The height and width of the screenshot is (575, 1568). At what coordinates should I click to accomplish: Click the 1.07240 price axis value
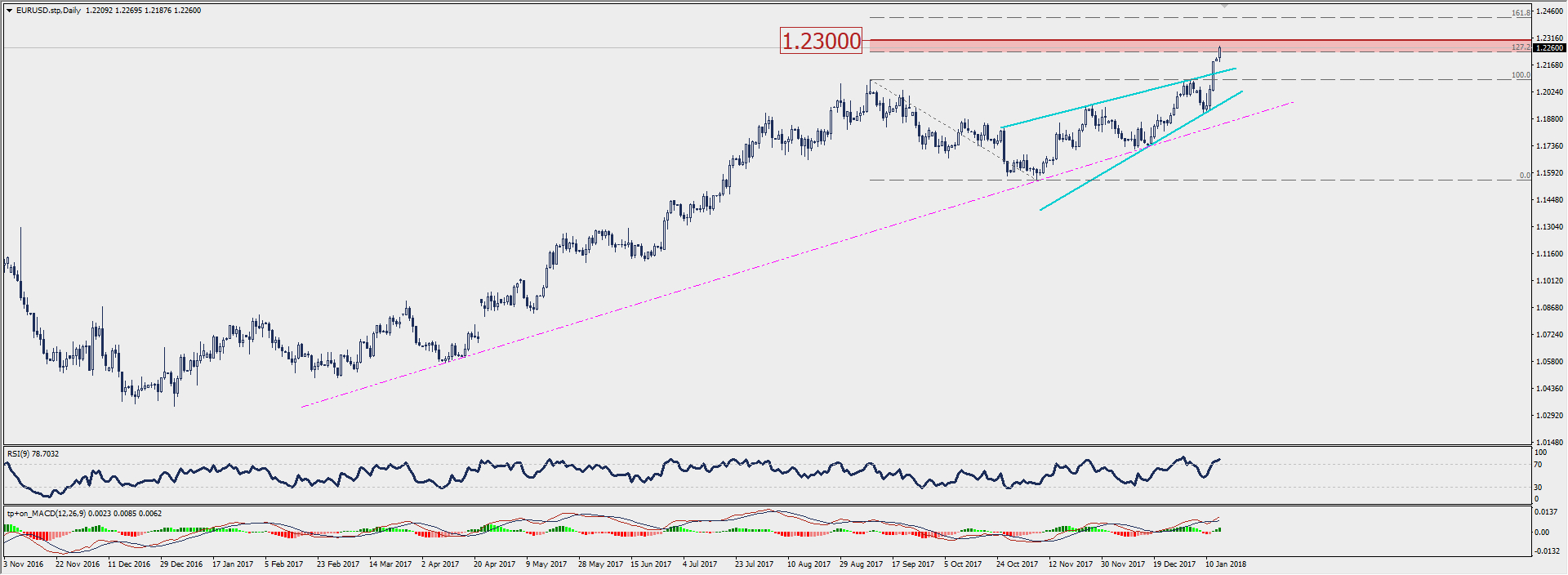[1550, 335]
